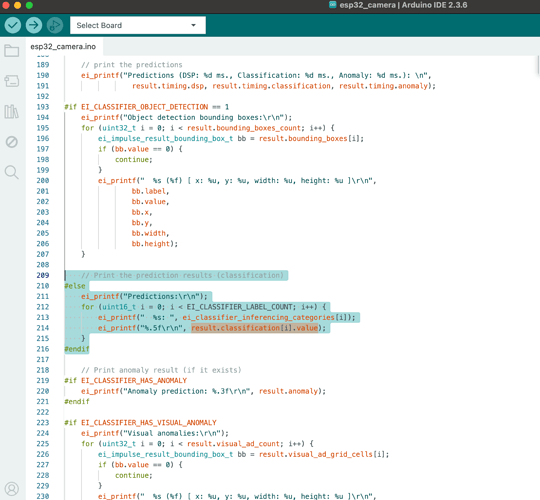Switch to esp32_camera.ino tab

63,46
